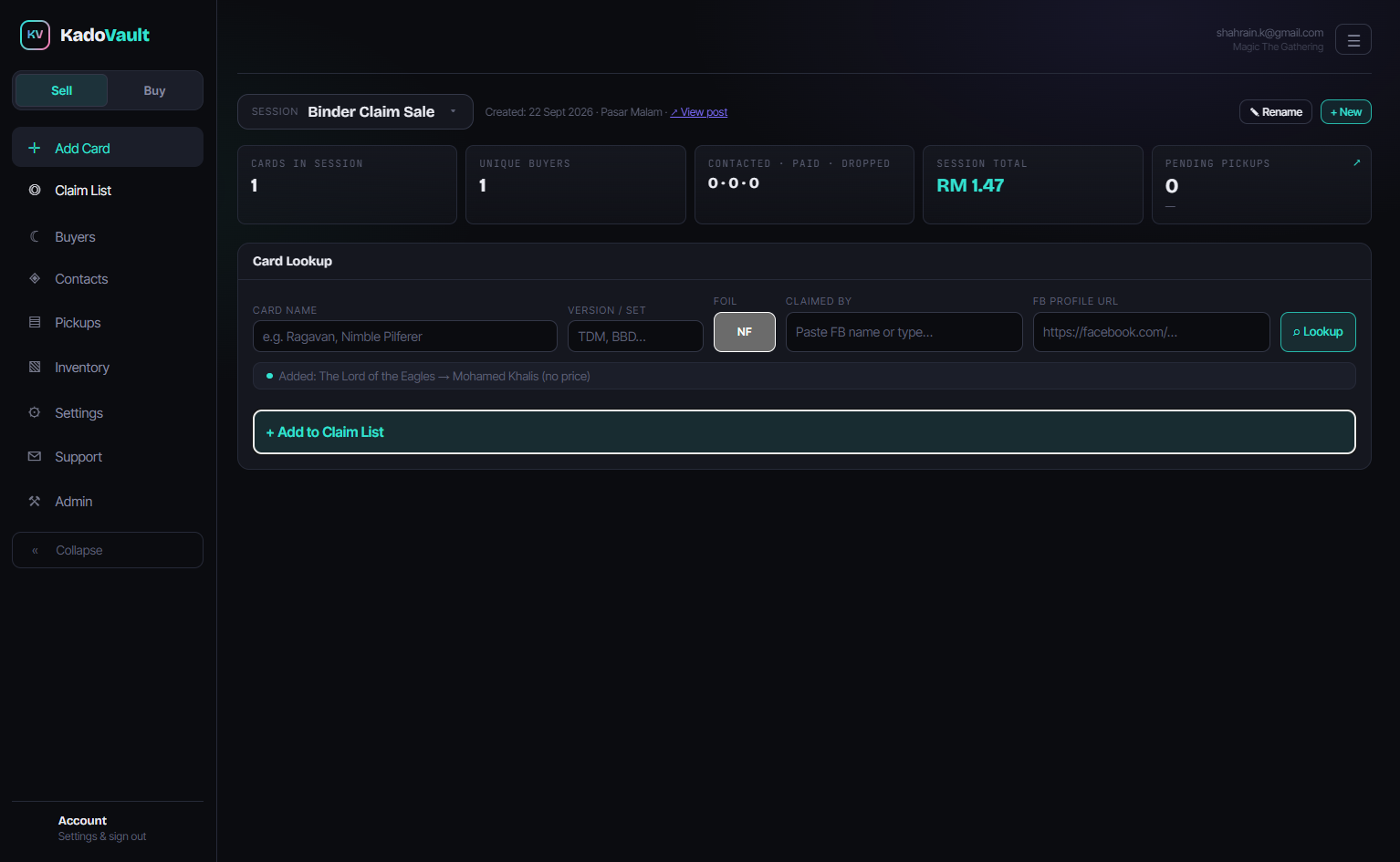Click the KadoVault brand name
The height and width of the screenshot is (862, 1400).
(105, 35)
